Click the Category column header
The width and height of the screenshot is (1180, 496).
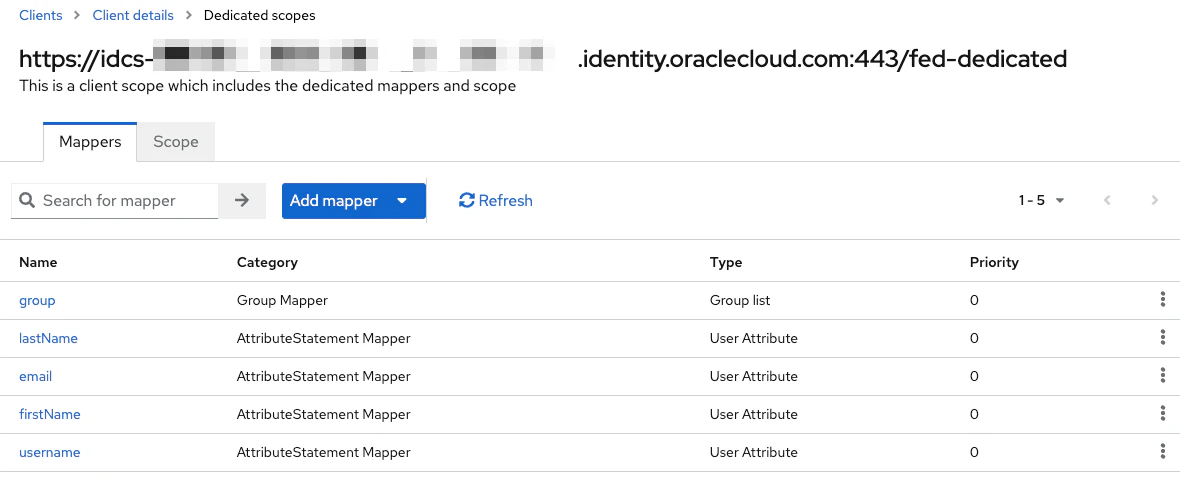point(267,262)
